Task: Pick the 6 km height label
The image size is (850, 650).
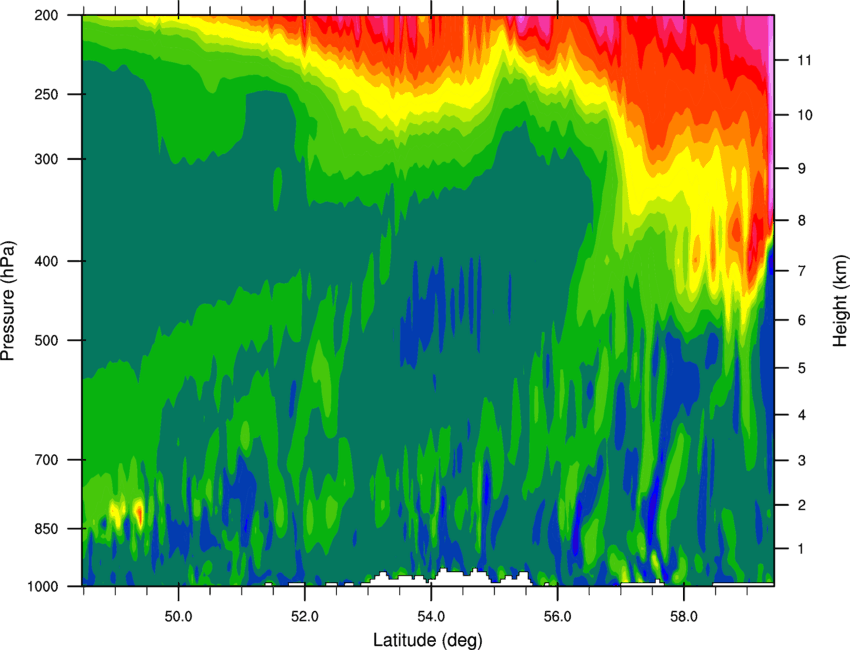Action: [802, 320]
